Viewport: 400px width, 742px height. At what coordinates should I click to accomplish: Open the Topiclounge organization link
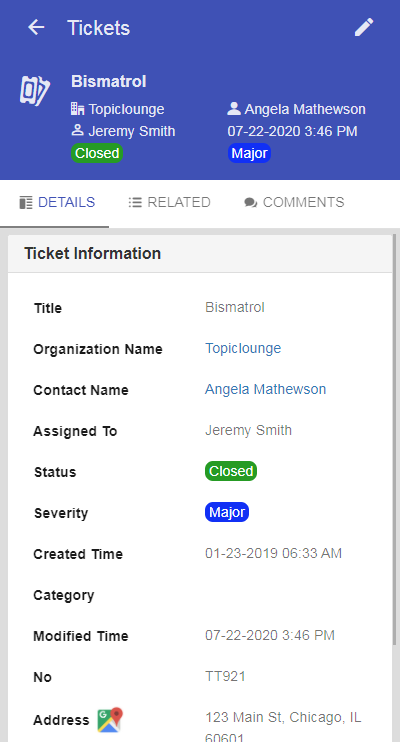(x=243, y=348)
